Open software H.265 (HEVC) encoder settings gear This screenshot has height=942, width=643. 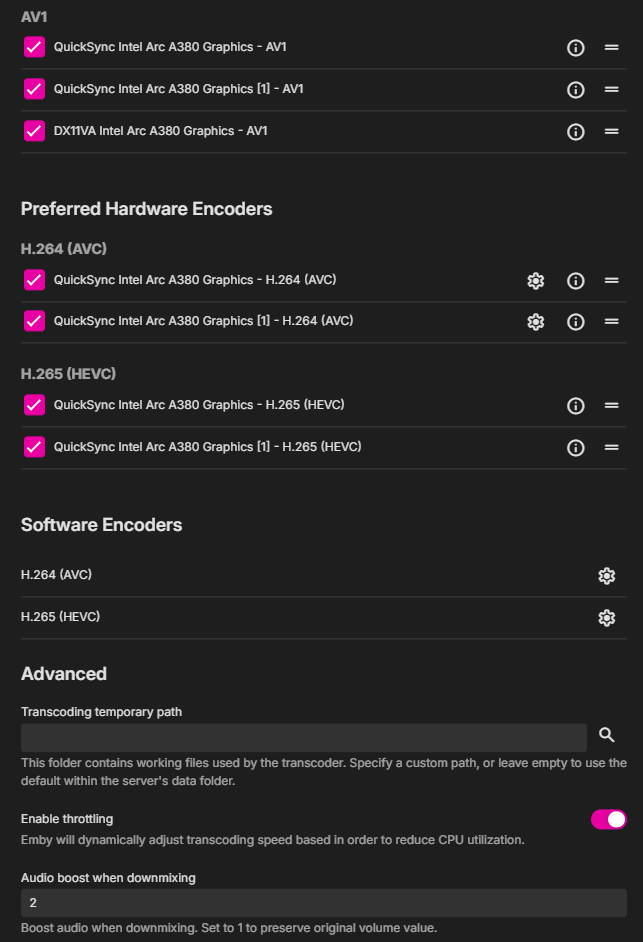point(606,618)
